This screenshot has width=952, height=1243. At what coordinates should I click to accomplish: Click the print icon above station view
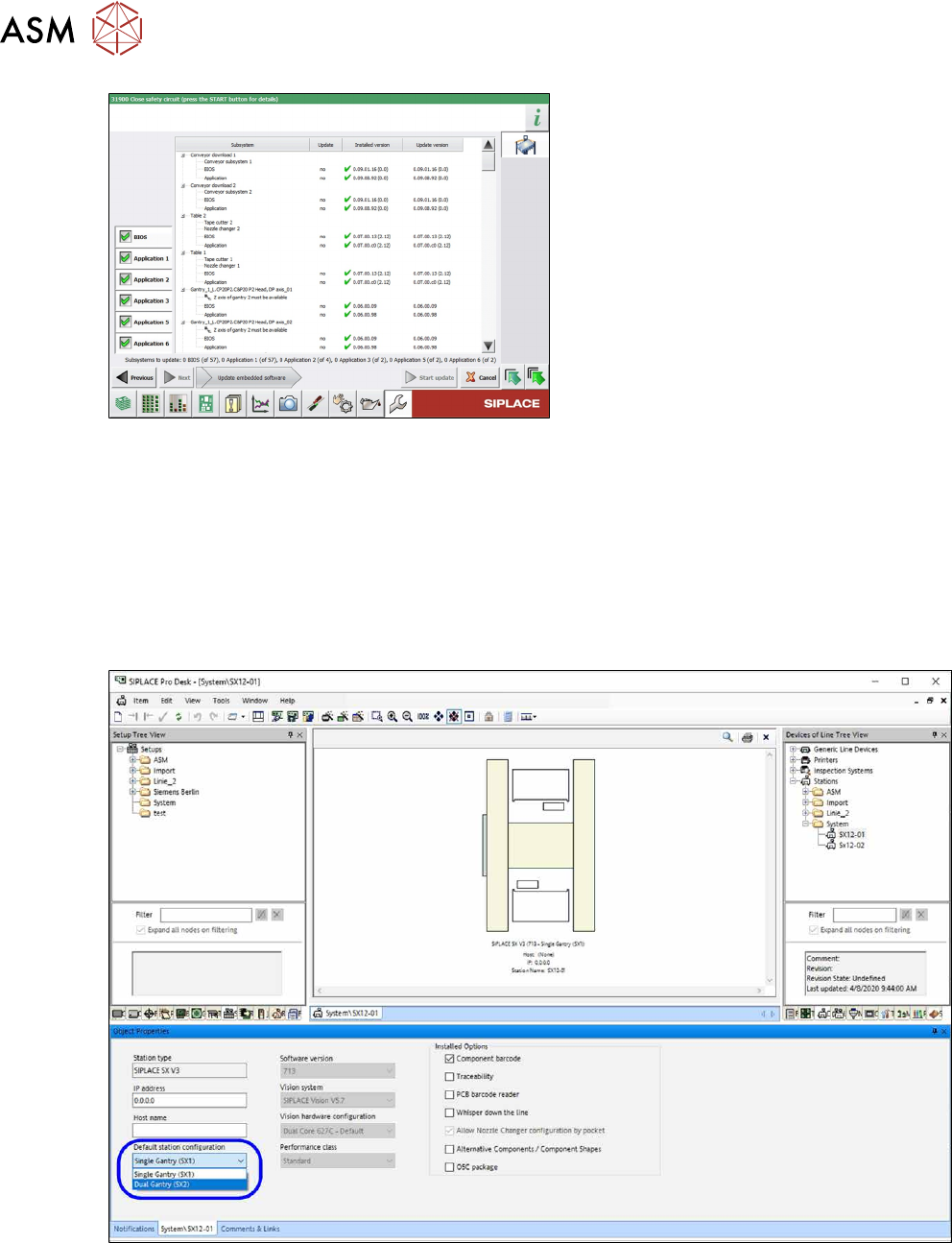[747, 737]
